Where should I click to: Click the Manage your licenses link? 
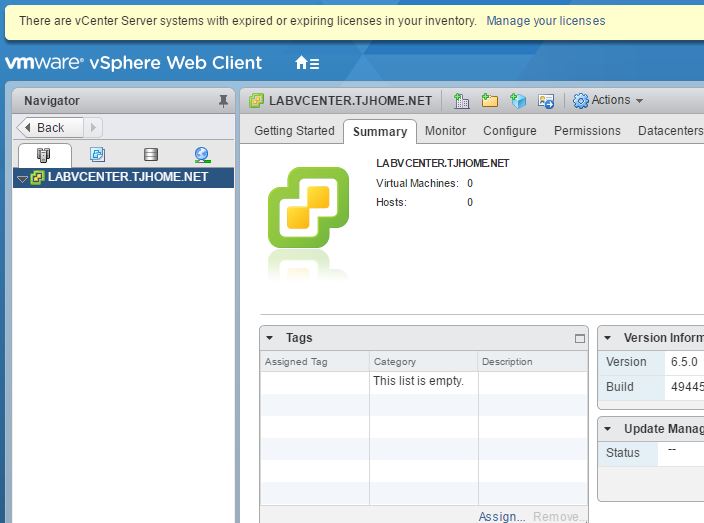pos(546,21)
